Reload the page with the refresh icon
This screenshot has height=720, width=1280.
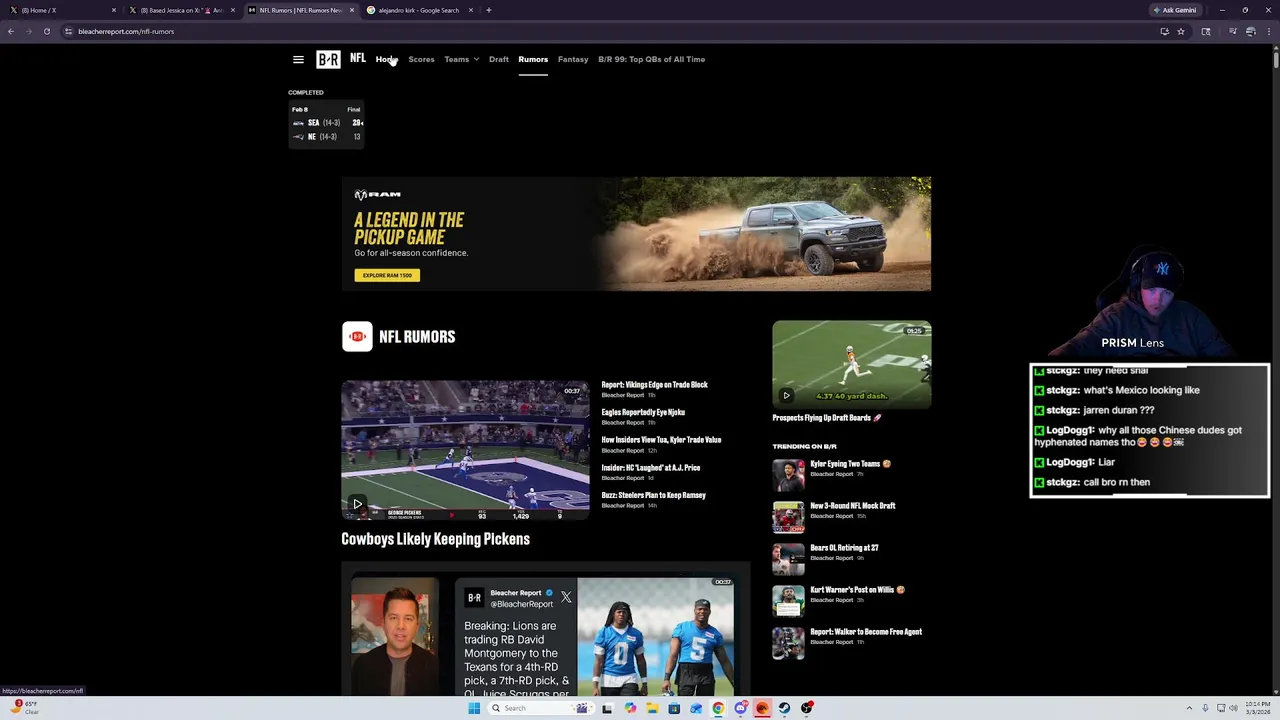pos(46,31)
